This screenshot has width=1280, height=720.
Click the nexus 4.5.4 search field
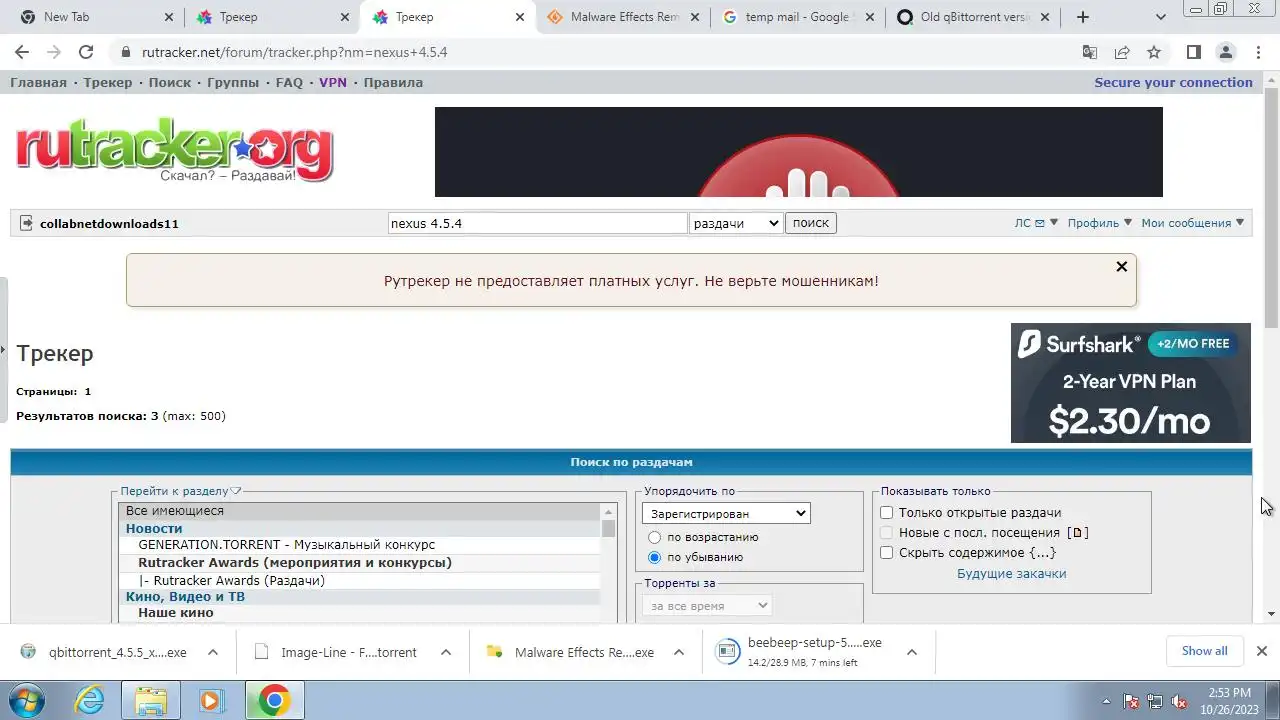pos(537,223)
